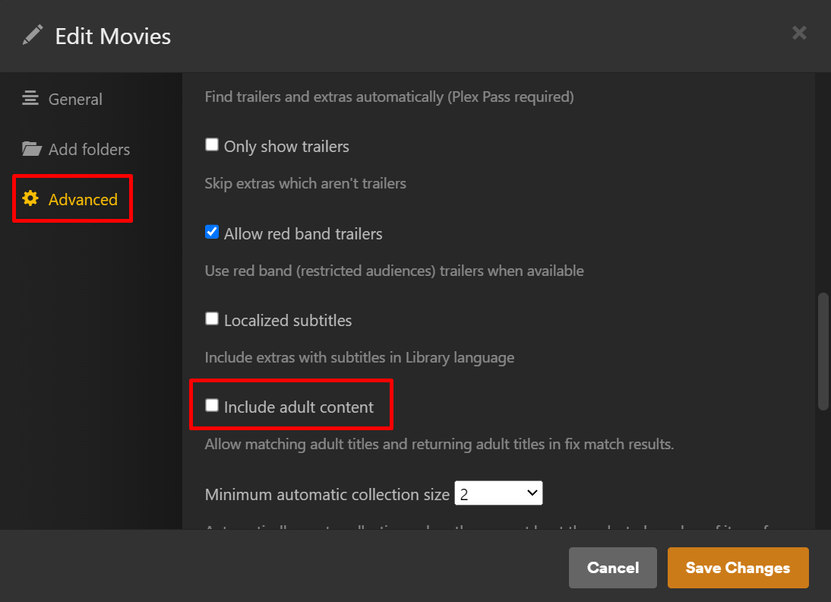Viewport: 831px width, 602px height.
Task: Select the Advanced tab label
Action: 83,199
